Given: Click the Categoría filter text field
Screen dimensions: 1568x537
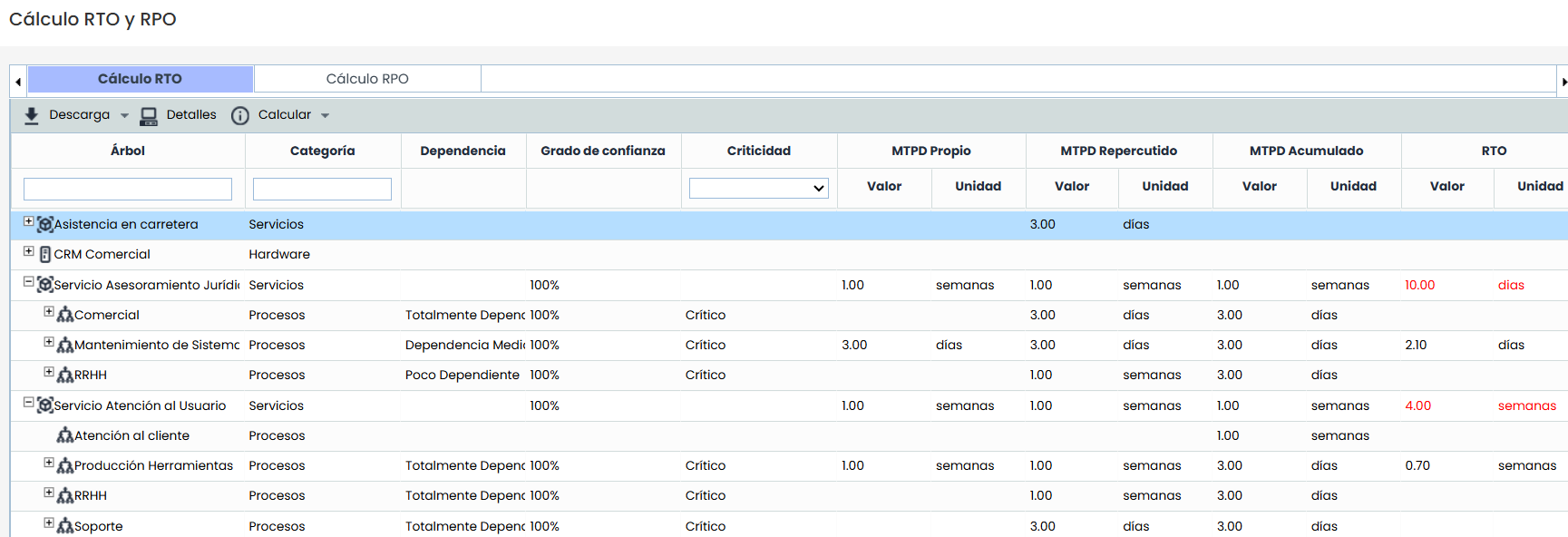Looking at the screenshot, I should click(322, 189).
